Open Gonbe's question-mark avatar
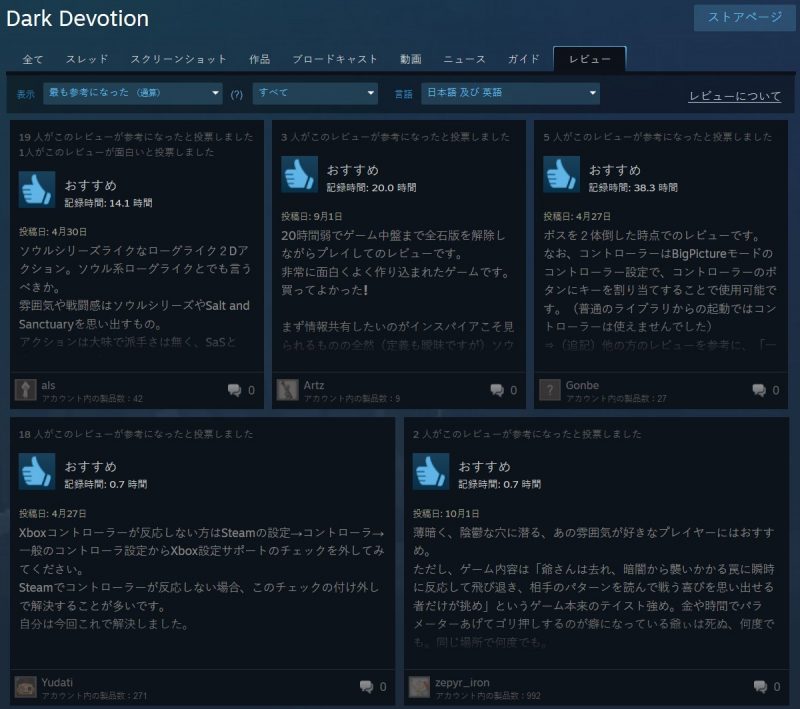This screenshot has width=800, height=709. tap(549, 390)
